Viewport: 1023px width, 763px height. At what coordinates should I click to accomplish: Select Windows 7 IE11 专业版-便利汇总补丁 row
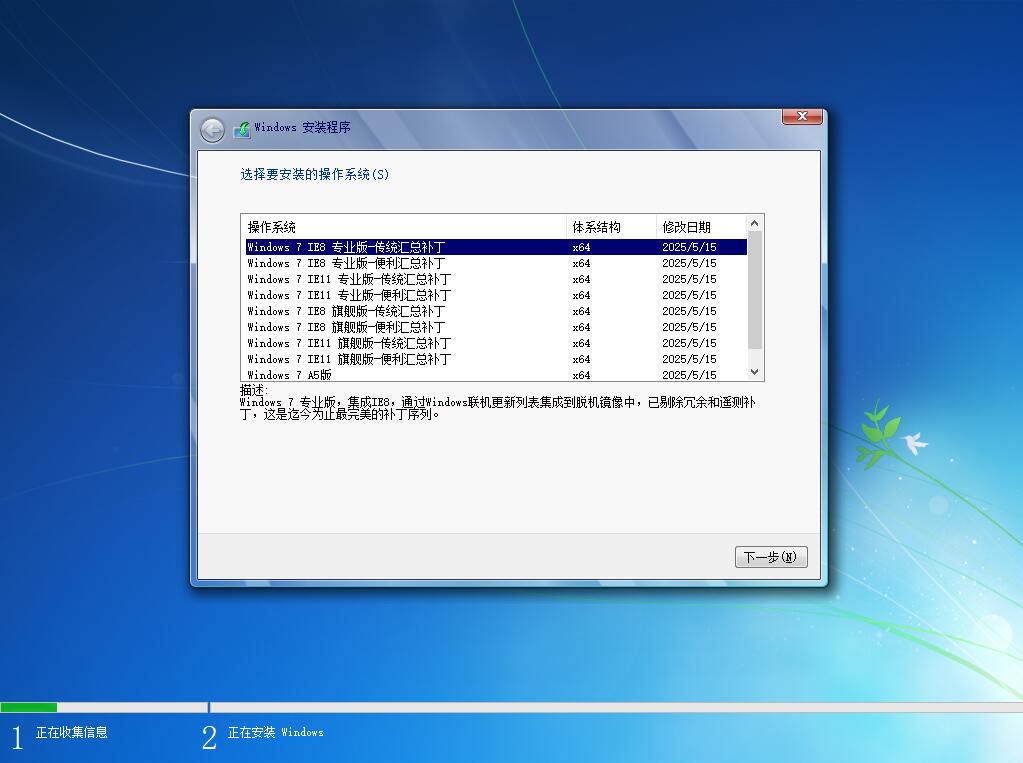(x=496, y=295)
